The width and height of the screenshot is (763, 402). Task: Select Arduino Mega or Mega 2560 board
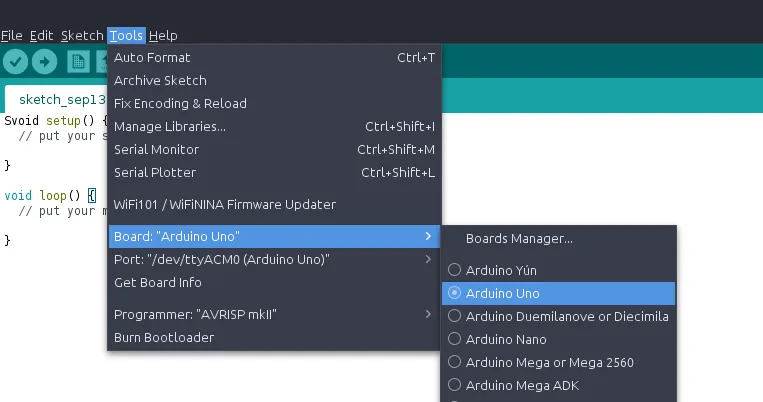point(550,362)
